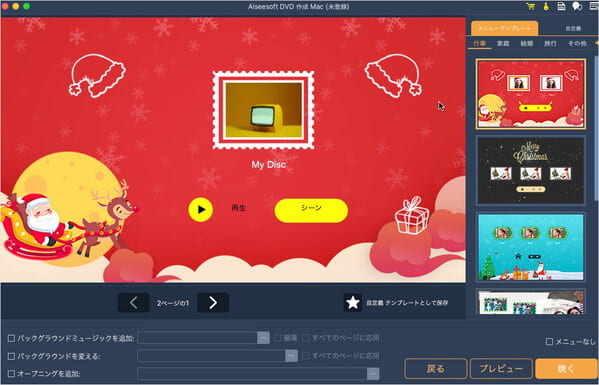Click the 戻る back button
Screen dimensions: 599x385
click(435, 369)
